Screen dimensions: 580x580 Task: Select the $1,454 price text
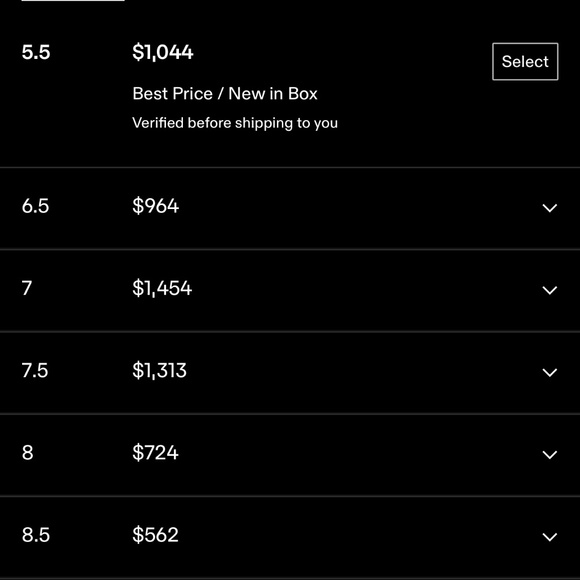click(162, 288)
